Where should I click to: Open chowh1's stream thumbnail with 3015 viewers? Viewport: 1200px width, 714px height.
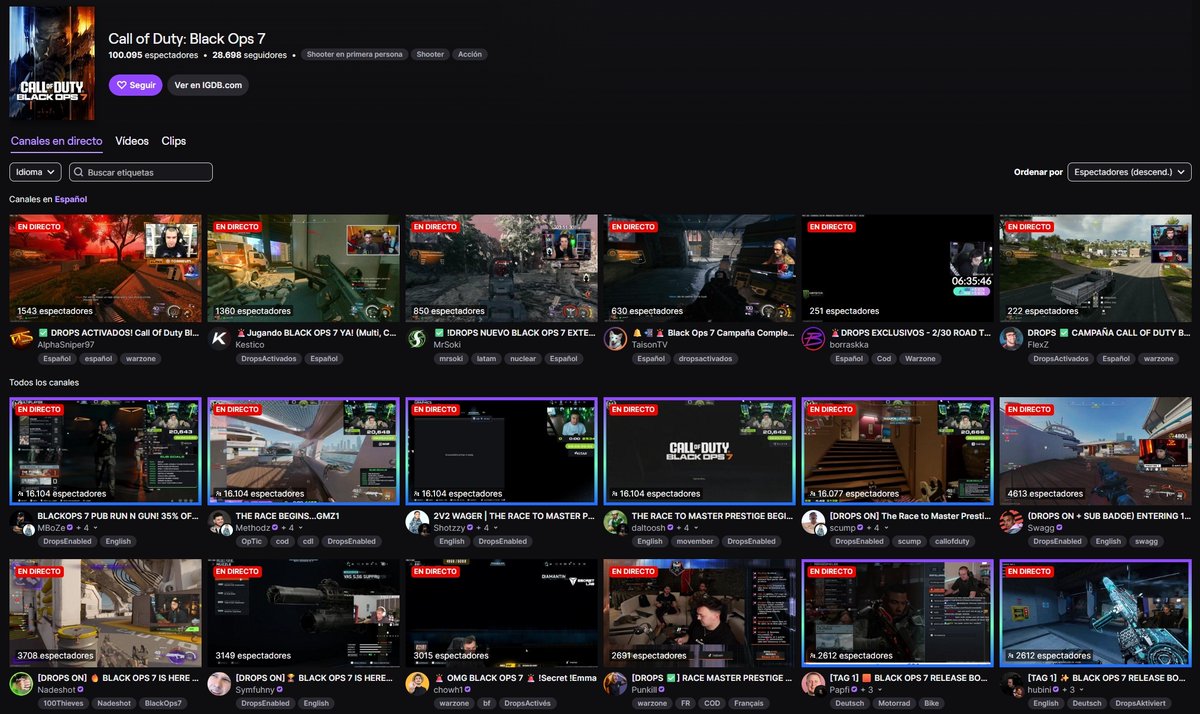pos(501,613)
